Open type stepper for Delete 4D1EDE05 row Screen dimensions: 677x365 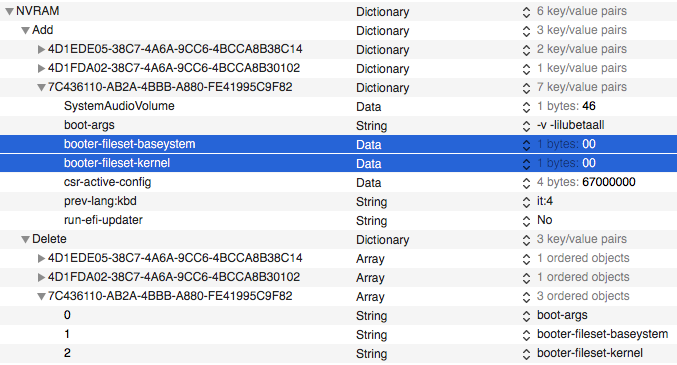click(526, 259)
